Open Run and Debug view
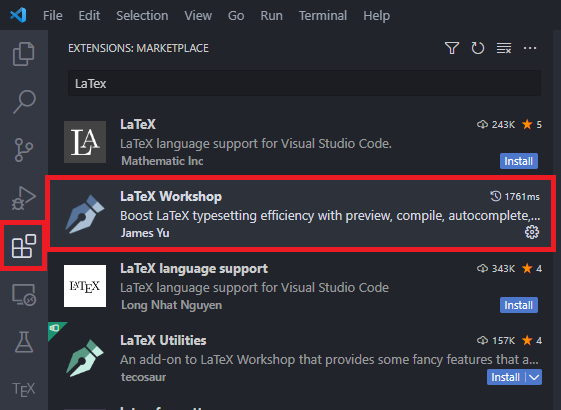 (24, 198)
